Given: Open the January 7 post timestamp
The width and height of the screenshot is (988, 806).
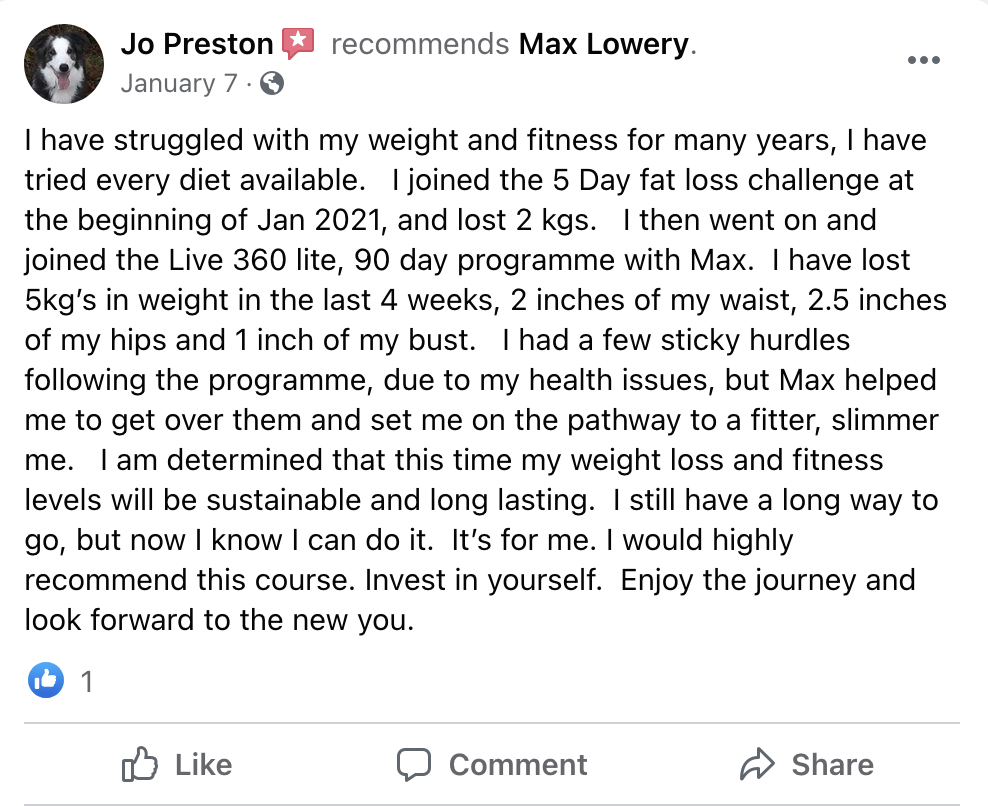Looking at the screenshot, I should [x=179, y=83].
